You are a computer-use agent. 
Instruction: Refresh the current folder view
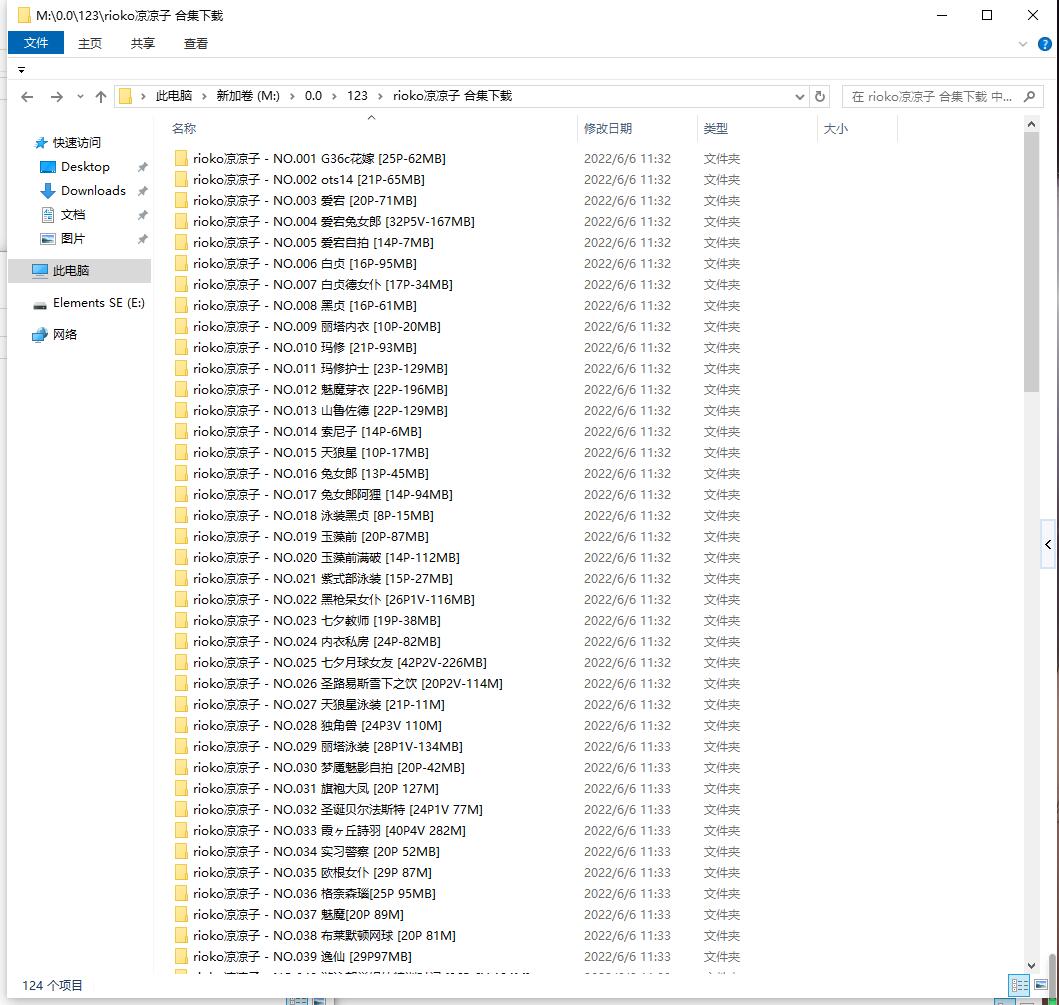[x=820, y=96]
